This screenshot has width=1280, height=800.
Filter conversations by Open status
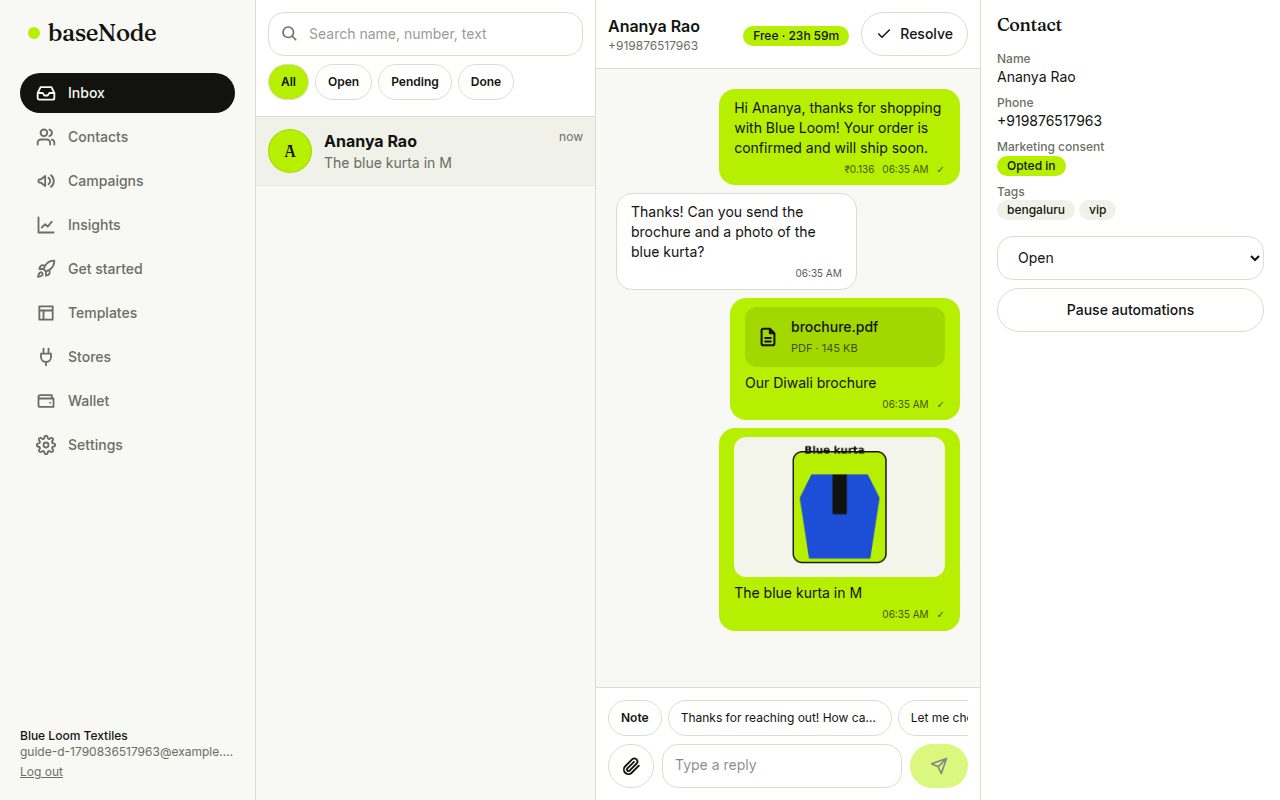pos(343,82)
